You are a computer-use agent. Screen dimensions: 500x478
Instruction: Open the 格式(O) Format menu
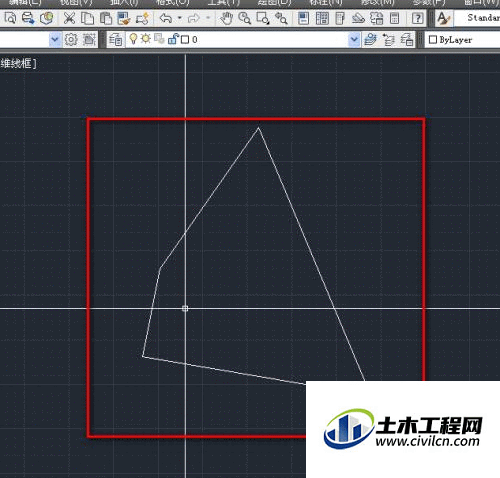[x=173, y=3]
